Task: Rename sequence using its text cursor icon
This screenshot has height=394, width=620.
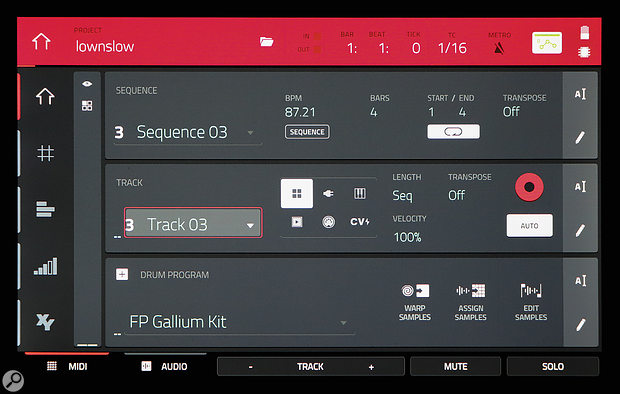Action: point(580,94)
